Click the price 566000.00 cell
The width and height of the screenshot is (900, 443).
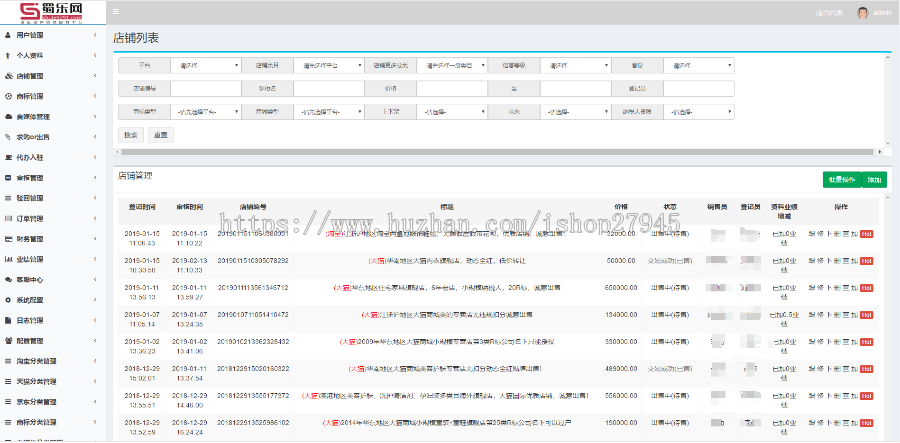620,395
